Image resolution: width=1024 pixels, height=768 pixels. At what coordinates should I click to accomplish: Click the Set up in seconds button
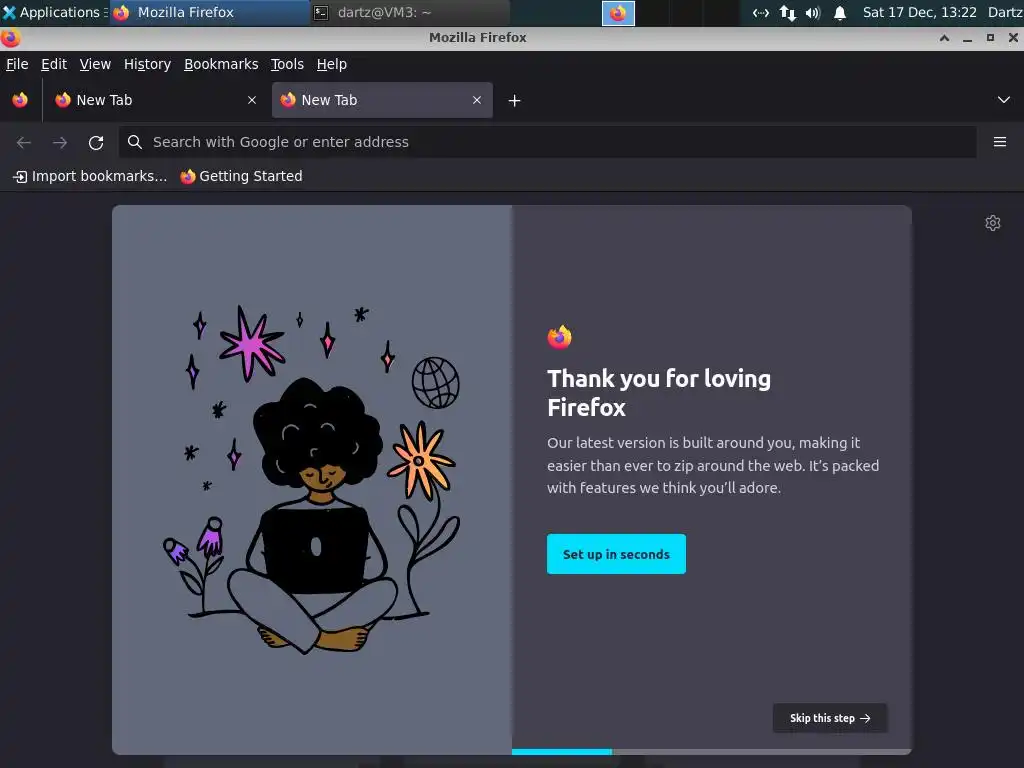click(616, 554)
